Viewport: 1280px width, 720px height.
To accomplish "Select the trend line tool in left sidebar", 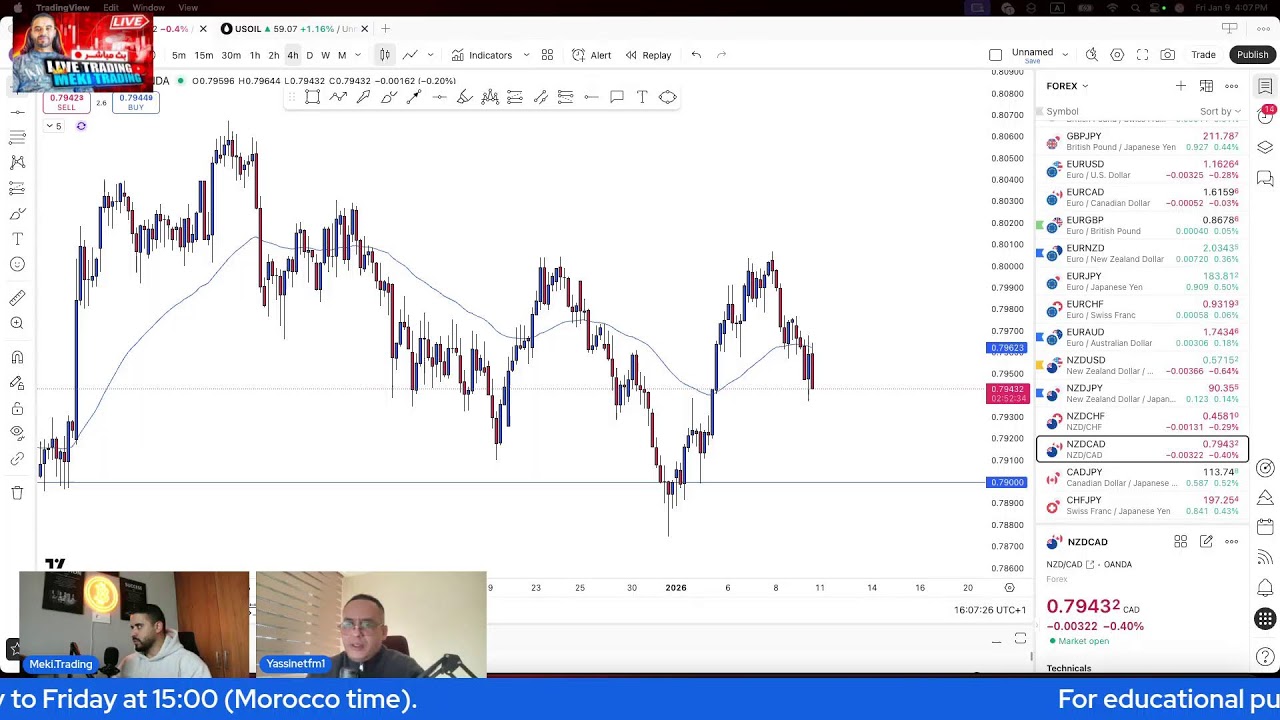I will tap(17, 112).
